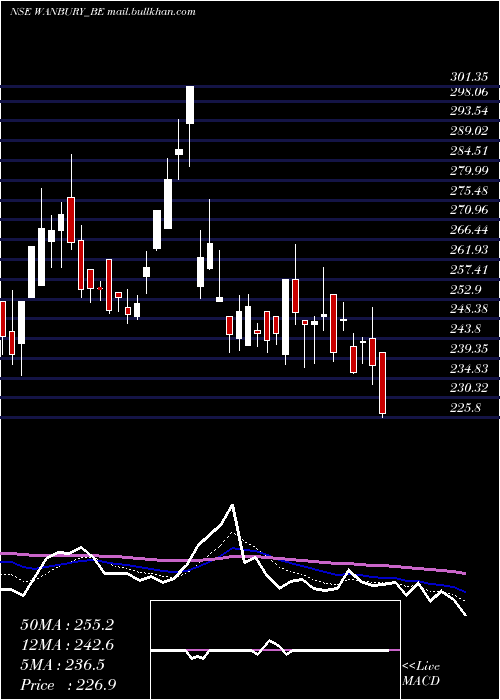This screenshot has height=700, width=500.
Task: Click the 12MA : 242.6 readout
Action: (x=67, y=645)
